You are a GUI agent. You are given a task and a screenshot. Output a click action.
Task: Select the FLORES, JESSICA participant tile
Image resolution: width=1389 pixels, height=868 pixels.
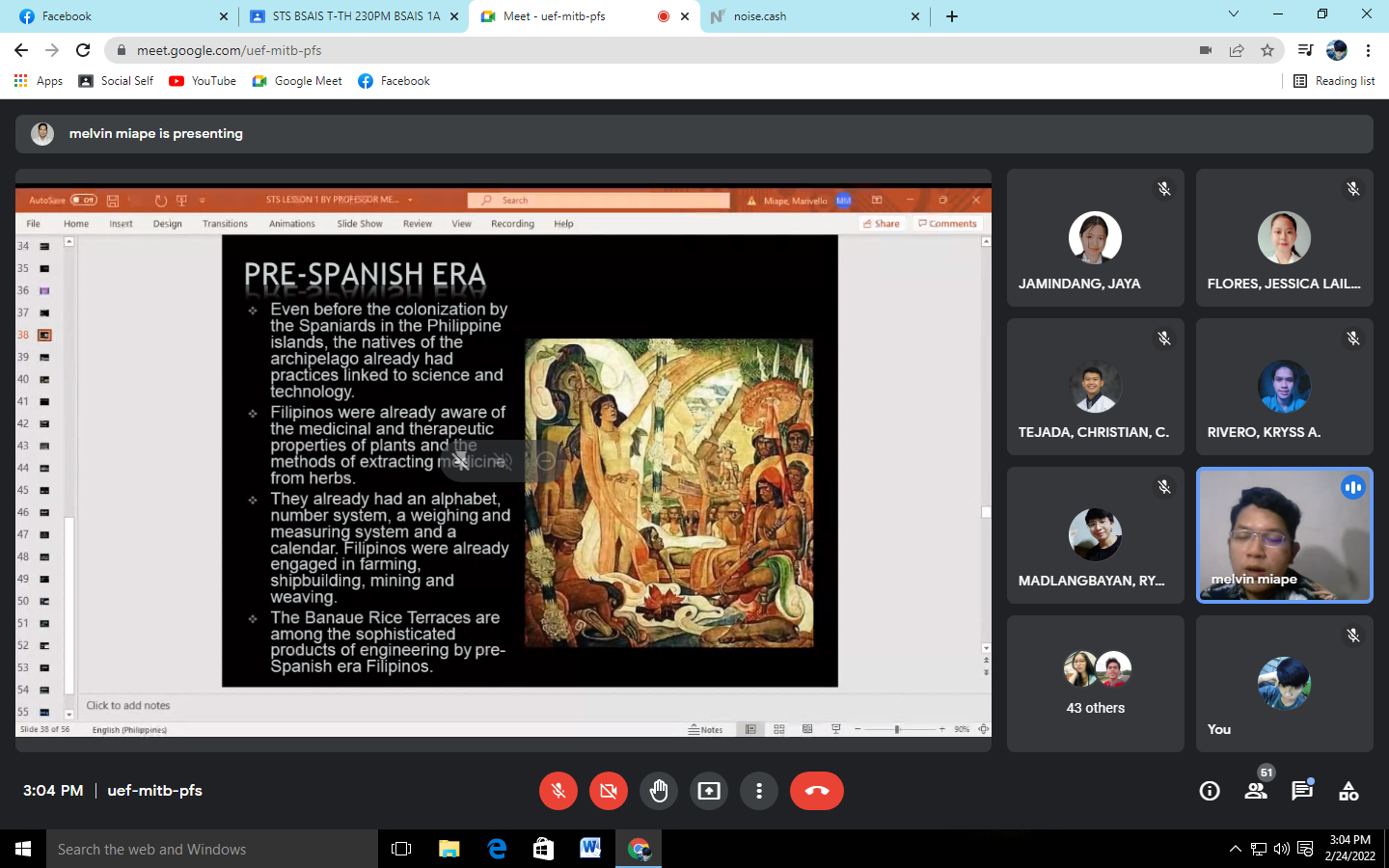tap(1285, 238)
